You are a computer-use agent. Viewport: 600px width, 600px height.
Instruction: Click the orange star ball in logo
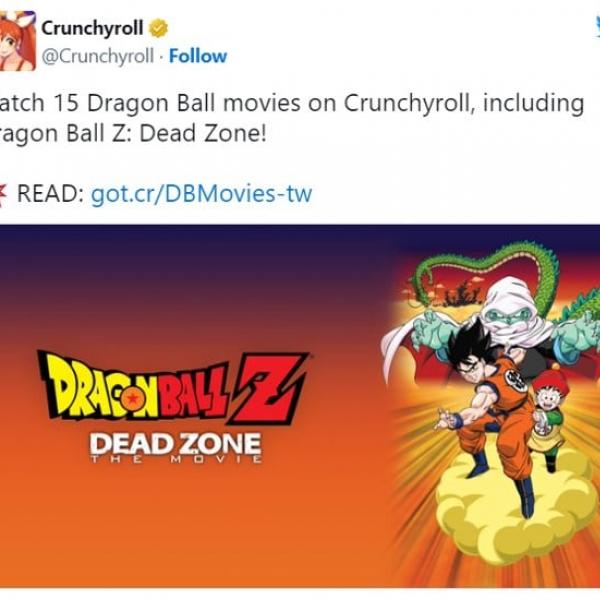coord(132,398)
